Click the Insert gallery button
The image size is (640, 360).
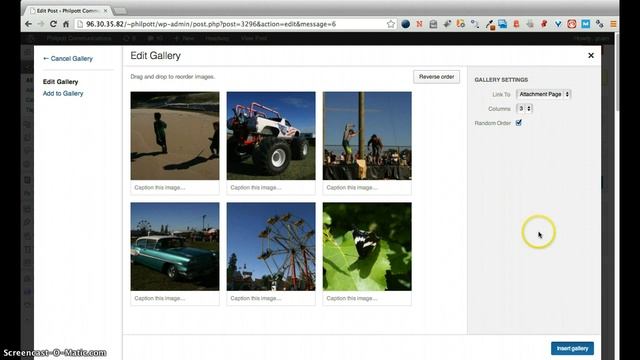pos(572,348)
